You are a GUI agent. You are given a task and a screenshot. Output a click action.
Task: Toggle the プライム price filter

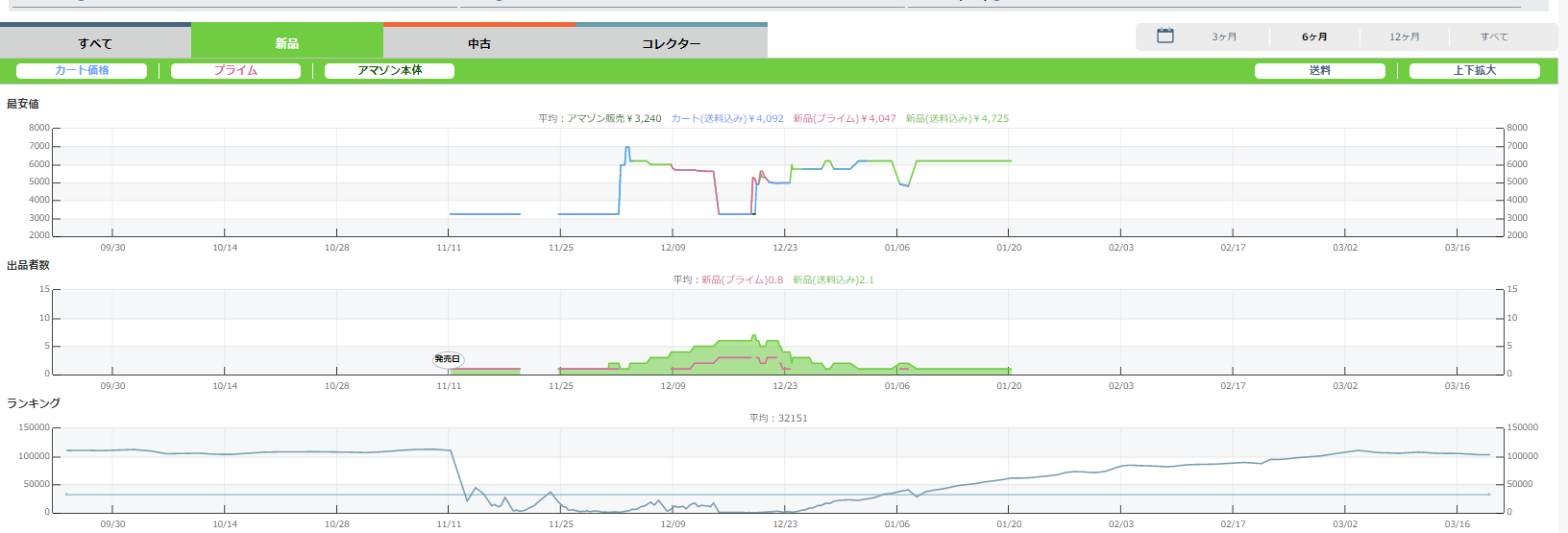pos(235,71)
